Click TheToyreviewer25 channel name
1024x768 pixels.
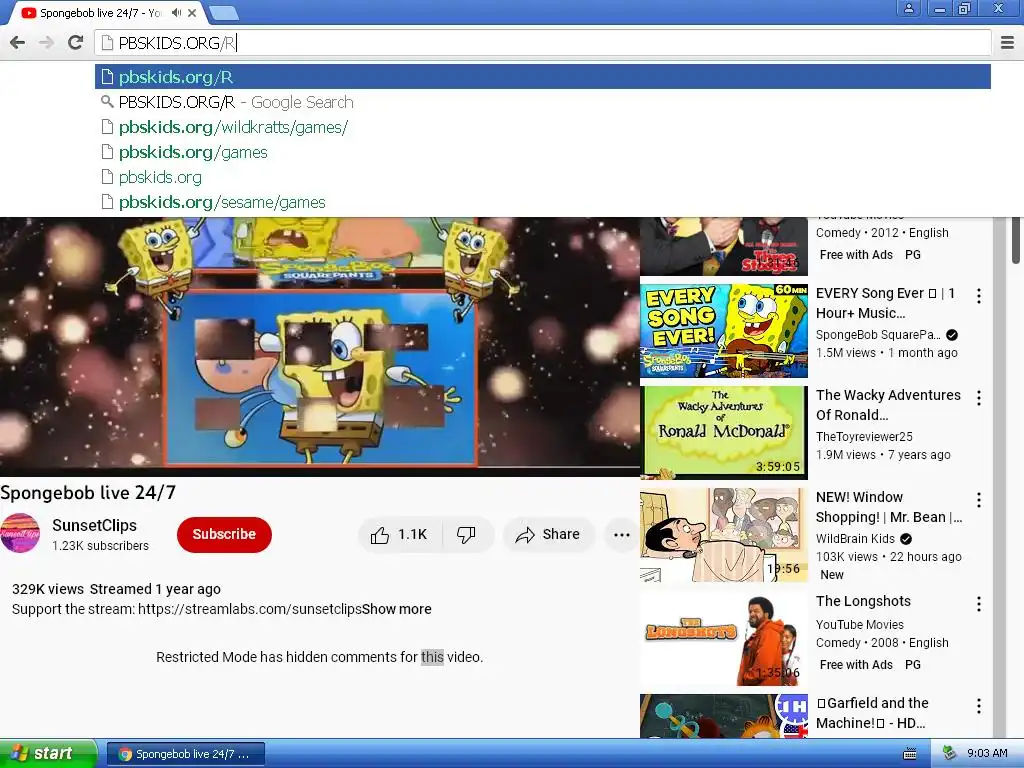pyautogui.click(x=864, y=437)
